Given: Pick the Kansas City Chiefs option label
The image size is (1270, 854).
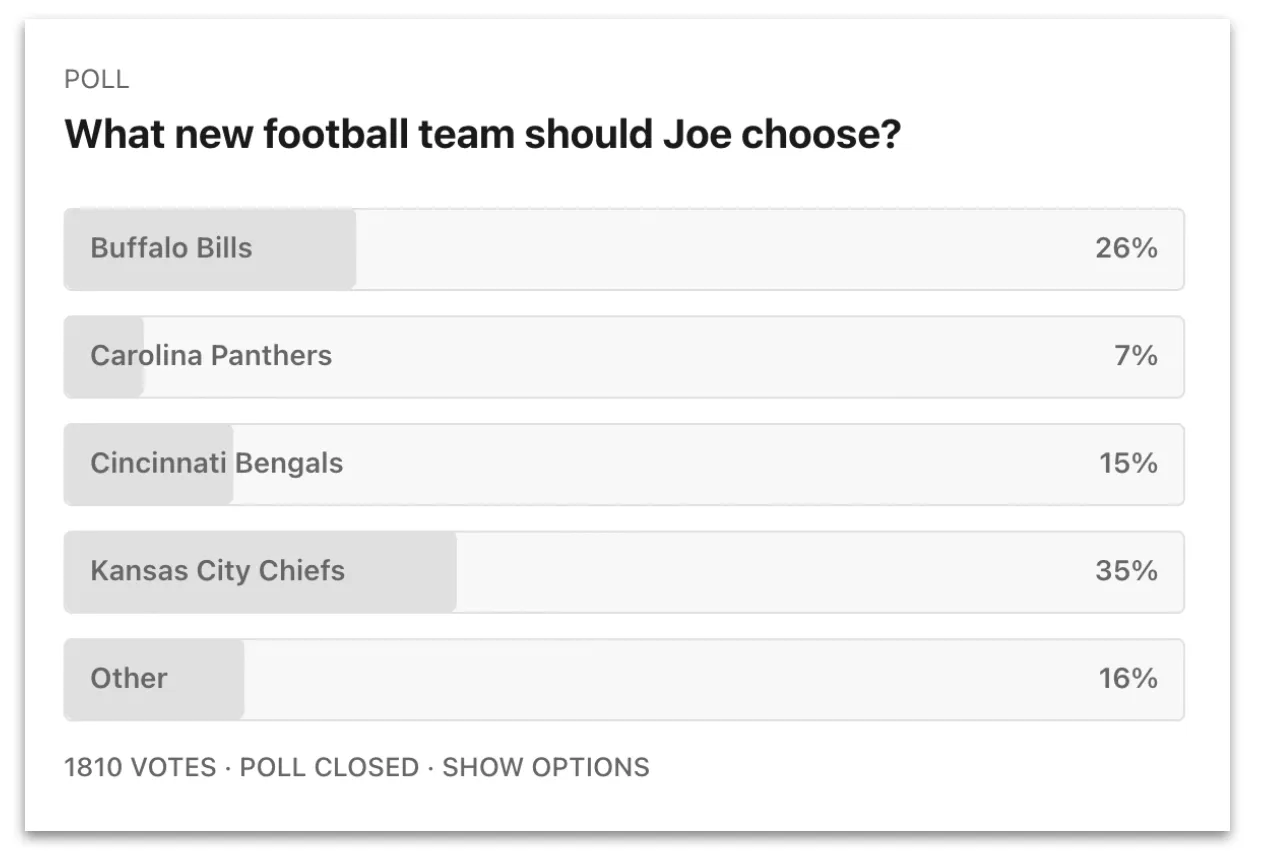Looking at the screenshot, I should pos(217,571).
